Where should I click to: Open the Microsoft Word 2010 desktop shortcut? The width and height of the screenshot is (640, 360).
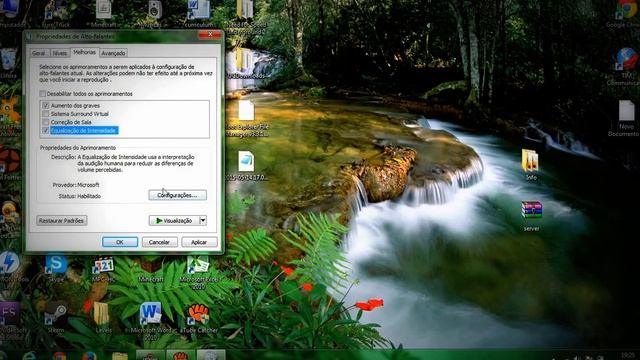pos(150,315)
